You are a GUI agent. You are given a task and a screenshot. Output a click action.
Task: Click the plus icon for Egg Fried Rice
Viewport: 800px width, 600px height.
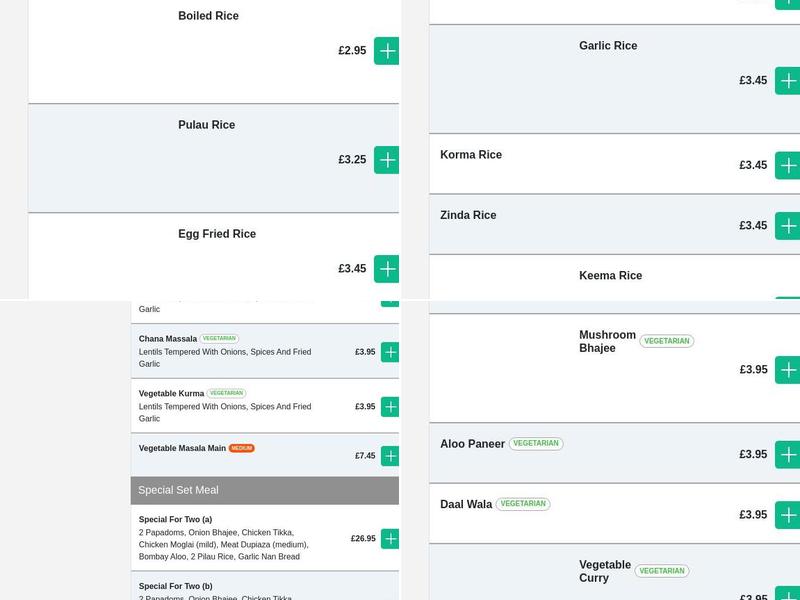coord(387,269)
